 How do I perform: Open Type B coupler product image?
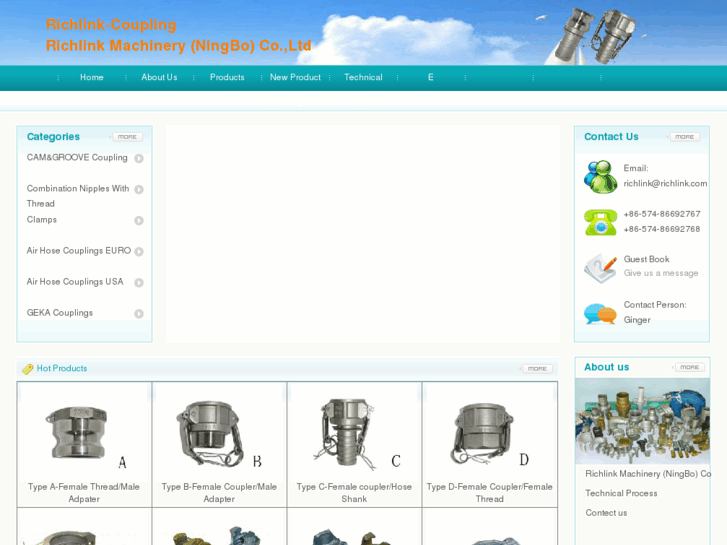click(219, 434)
